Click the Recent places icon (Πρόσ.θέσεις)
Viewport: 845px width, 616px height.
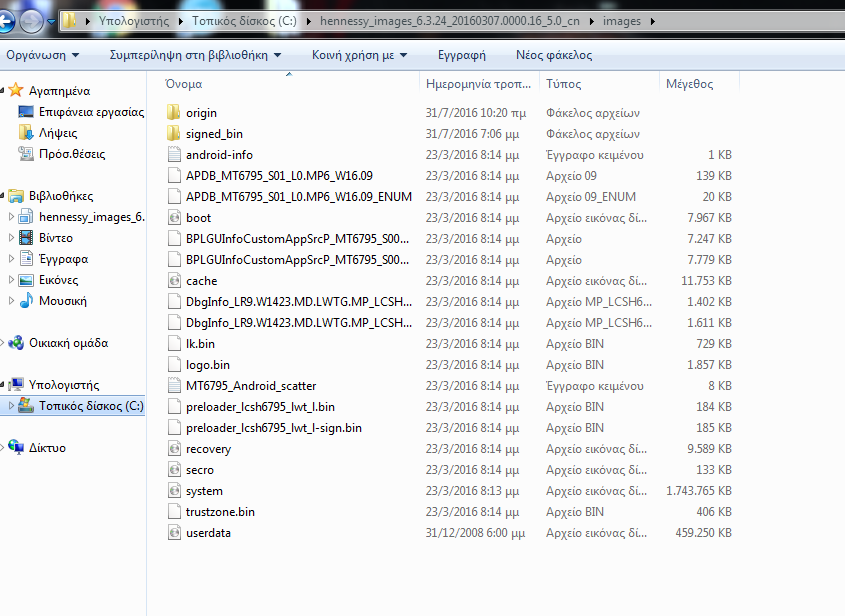(26, 154)
